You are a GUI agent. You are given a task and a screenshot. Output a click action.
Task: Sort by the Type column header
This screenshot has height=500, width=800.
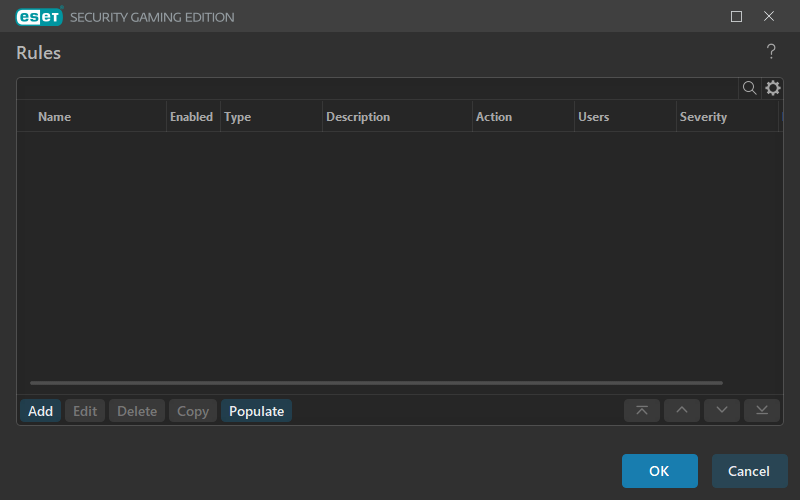tap(271, 117)
